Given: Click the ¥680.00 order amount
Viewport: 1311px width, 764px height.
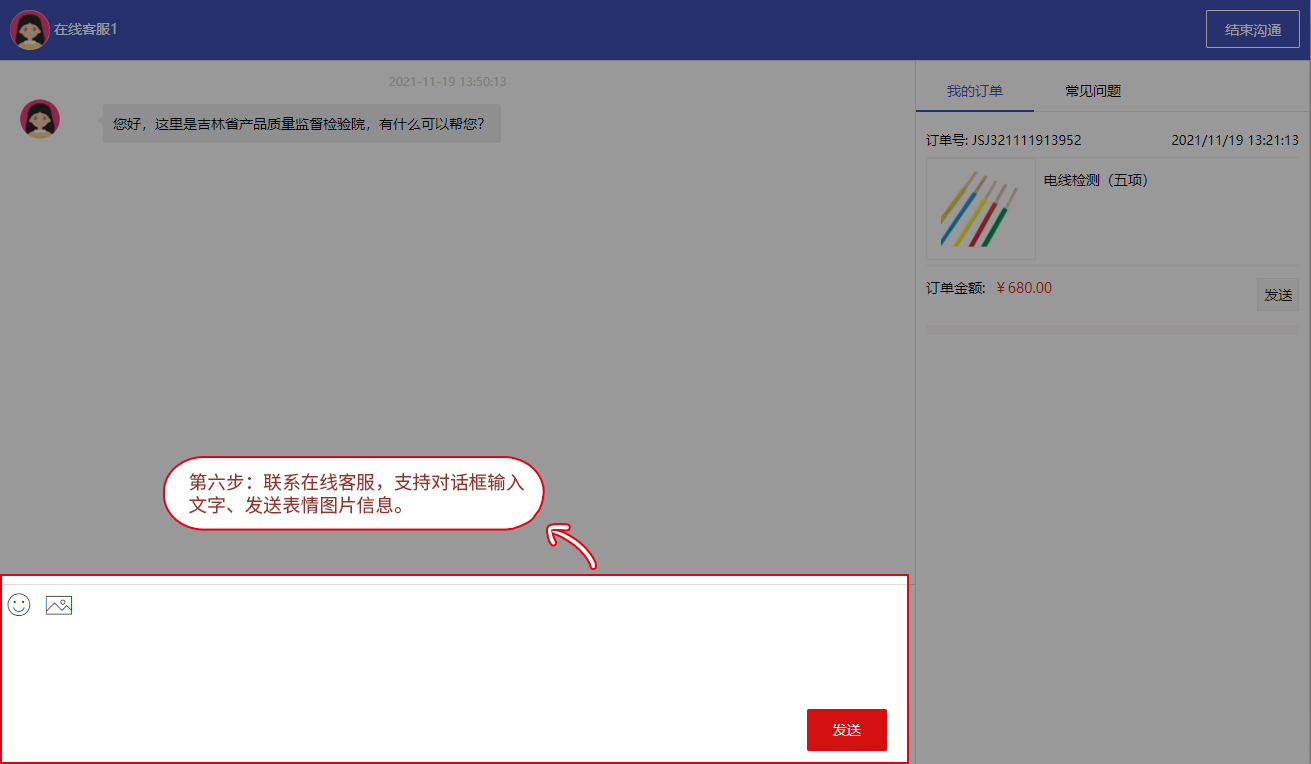Looking at the screenshot, I should (x=1024, y=288).
